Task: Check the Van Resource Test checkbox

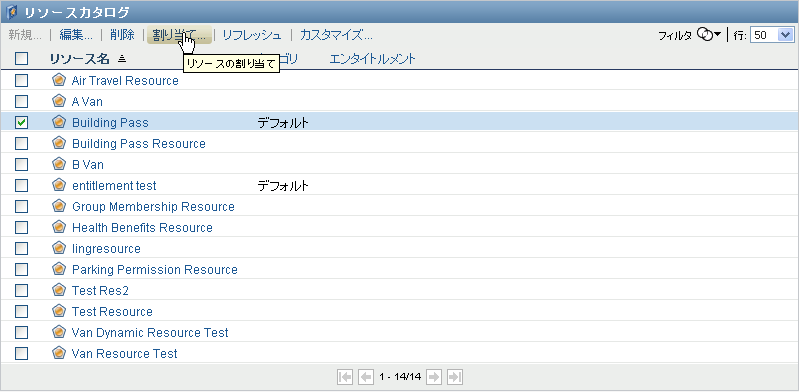Action: (x=21, y=353)
